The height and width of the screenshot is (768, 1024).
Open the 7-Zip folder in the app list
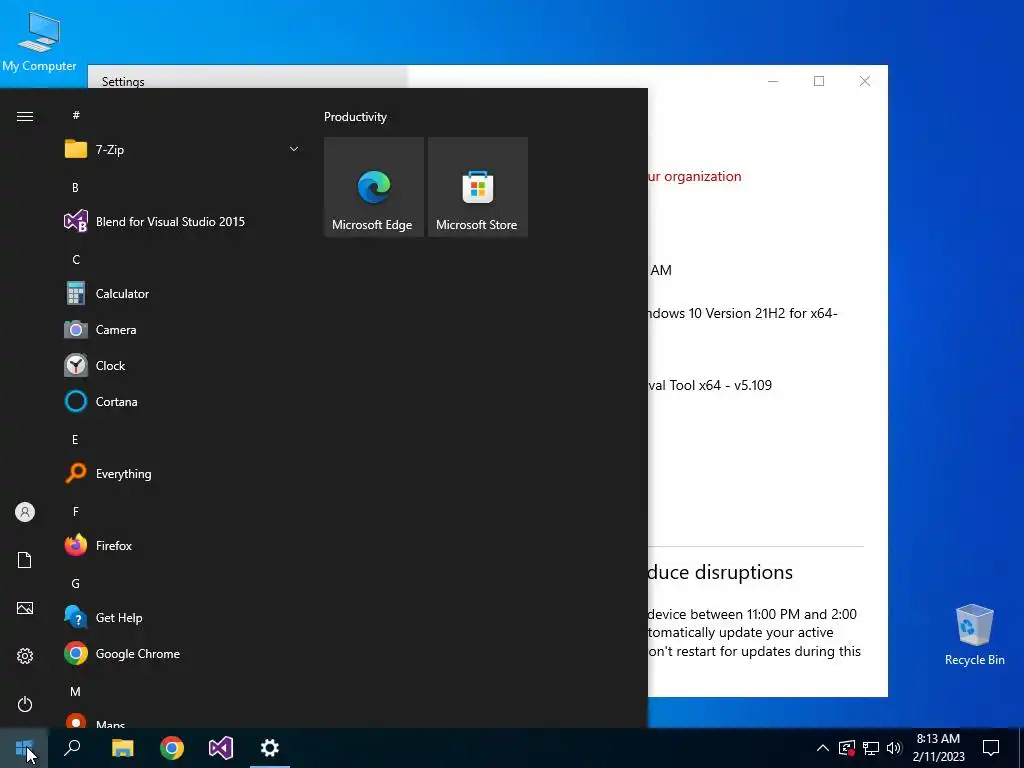tap(182, 150)
